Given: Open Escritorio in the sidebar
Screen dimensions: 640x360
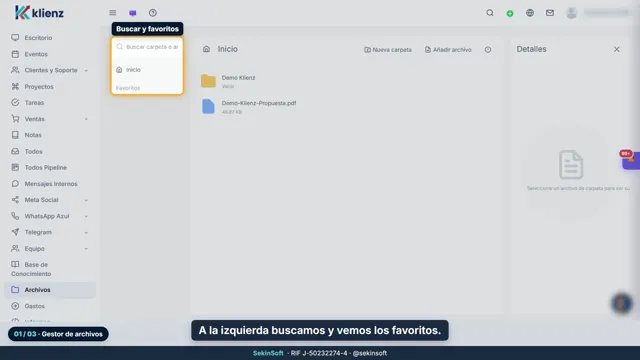Looking at the screenshot, I should point(50,38).
